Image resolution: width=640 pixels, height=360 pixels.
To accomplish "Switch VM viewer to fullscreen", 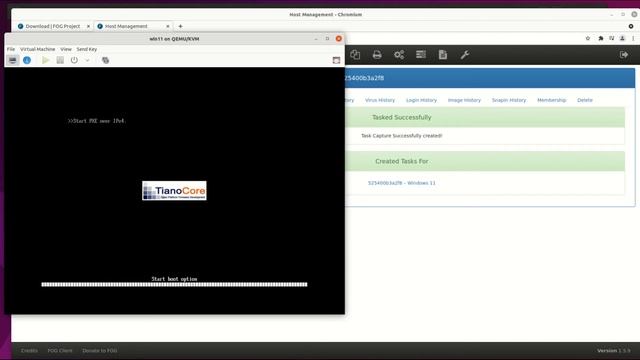I will pos(336,60).
